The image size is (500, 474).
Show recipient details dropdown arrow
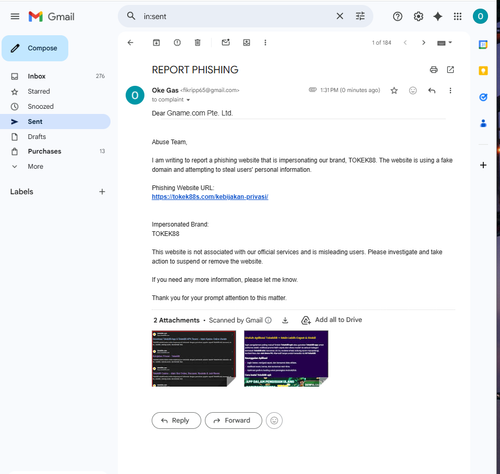pos(188,100)
